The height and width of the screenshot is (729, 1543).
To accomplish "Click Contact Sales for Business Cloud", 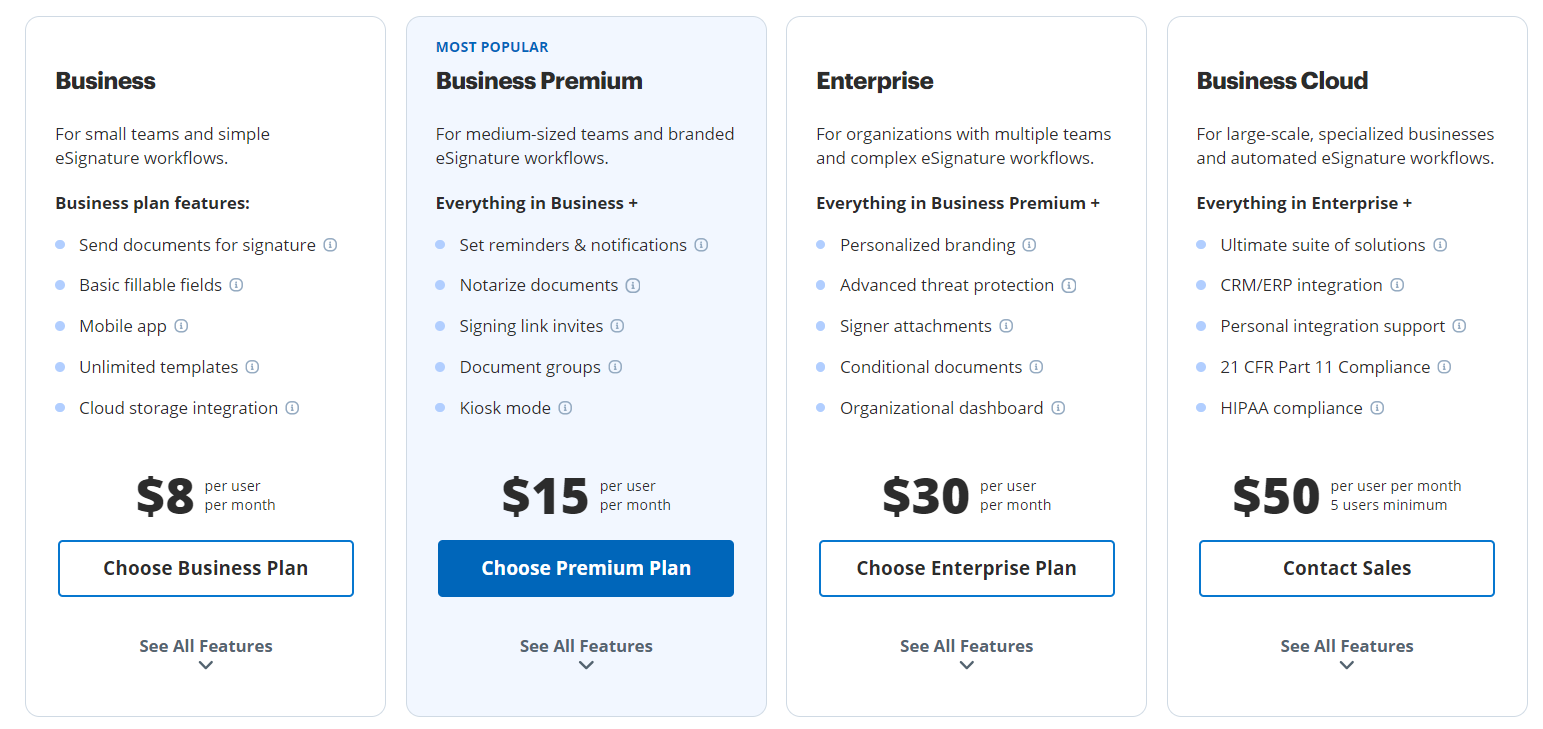I will click(x=1346, y=568).
